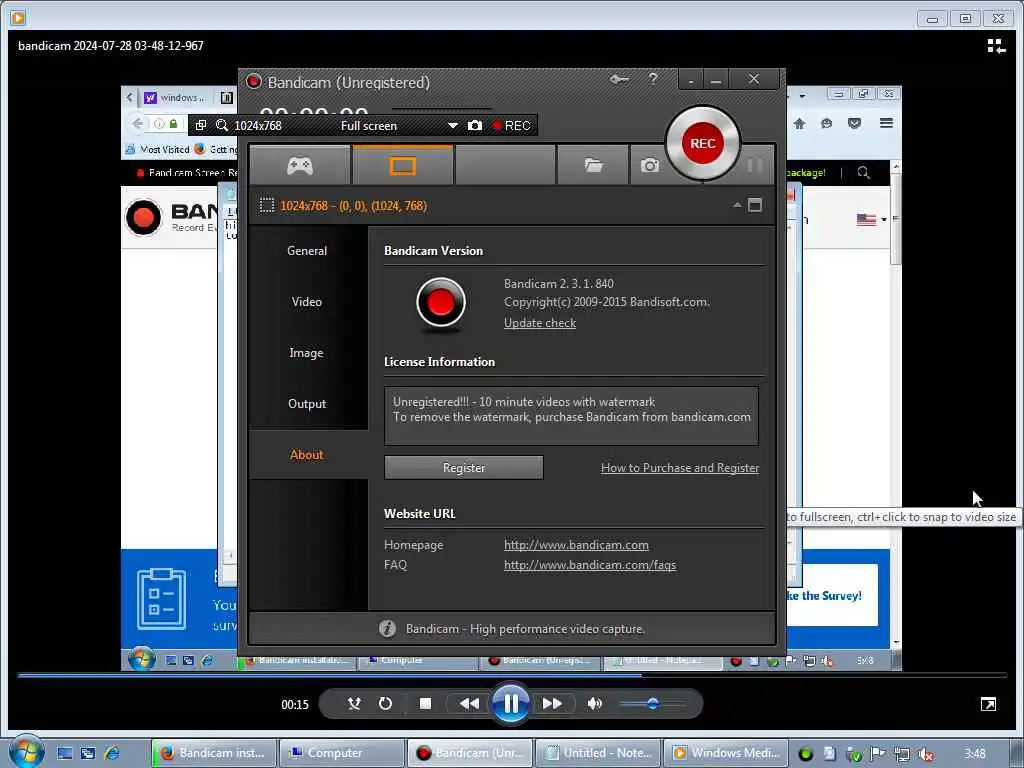Click the Firefox home icon
The image size is (1024, 768).
click(799, 123)
